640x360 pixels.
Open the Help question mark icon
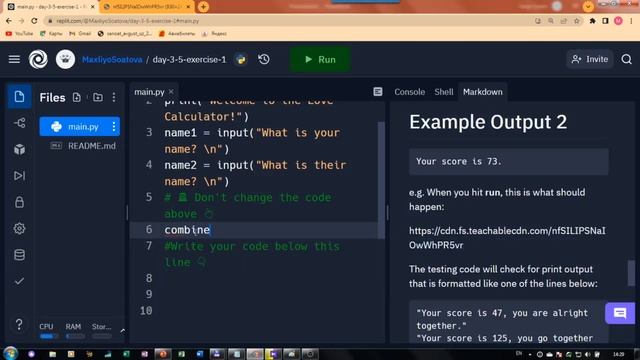19,324
